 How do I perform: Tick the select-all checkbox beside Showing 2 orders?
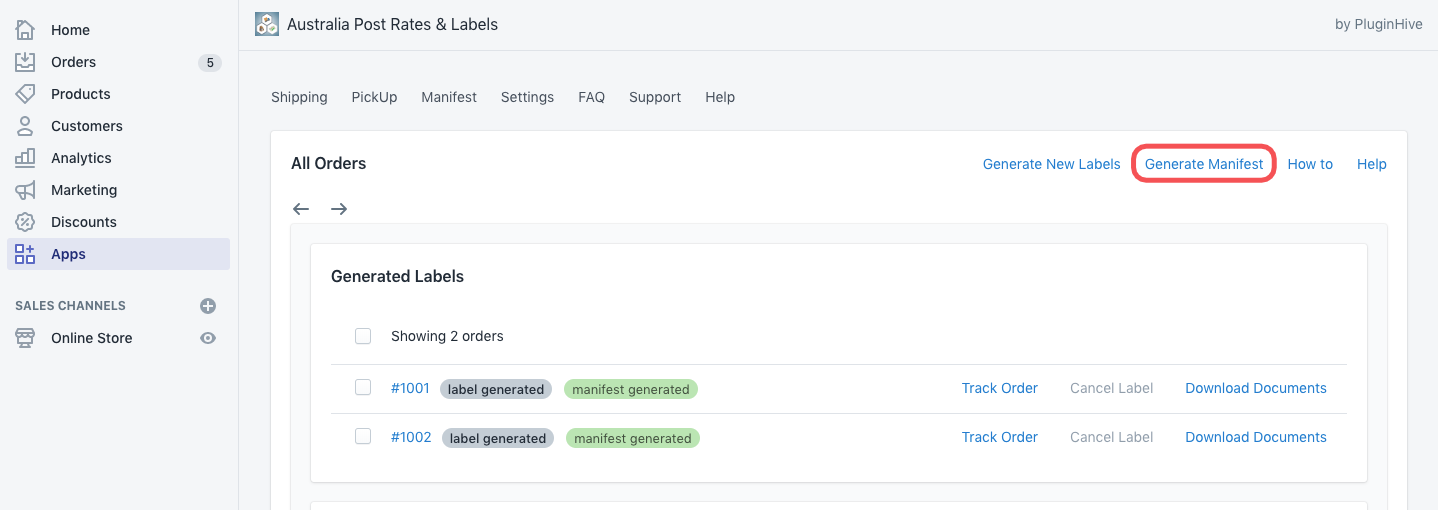click(x=363, y=336)
